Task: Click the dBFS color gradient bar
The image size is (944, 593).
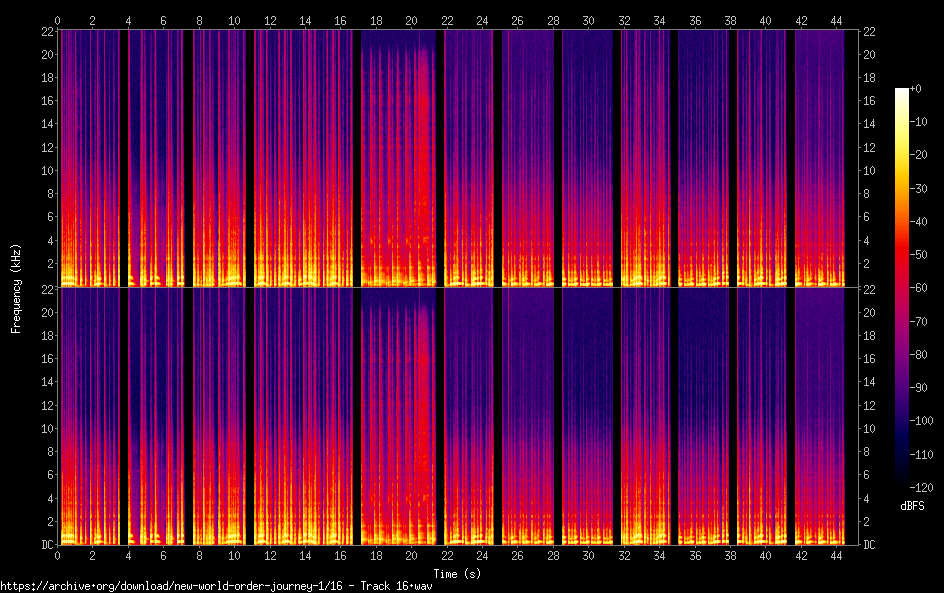Action: (x=902, y=288)
